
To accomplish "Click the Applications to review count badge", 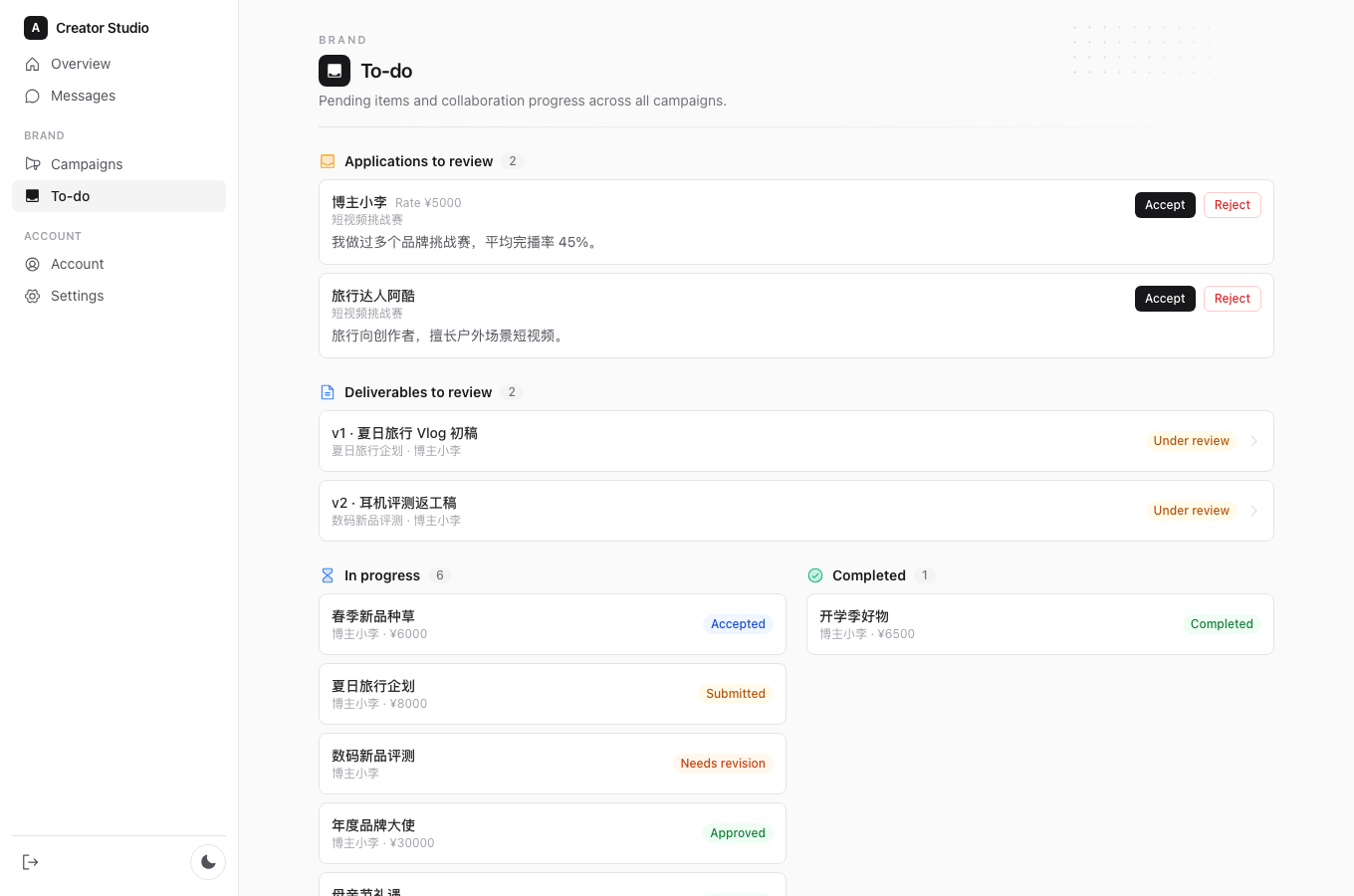I will pos(513,161).
